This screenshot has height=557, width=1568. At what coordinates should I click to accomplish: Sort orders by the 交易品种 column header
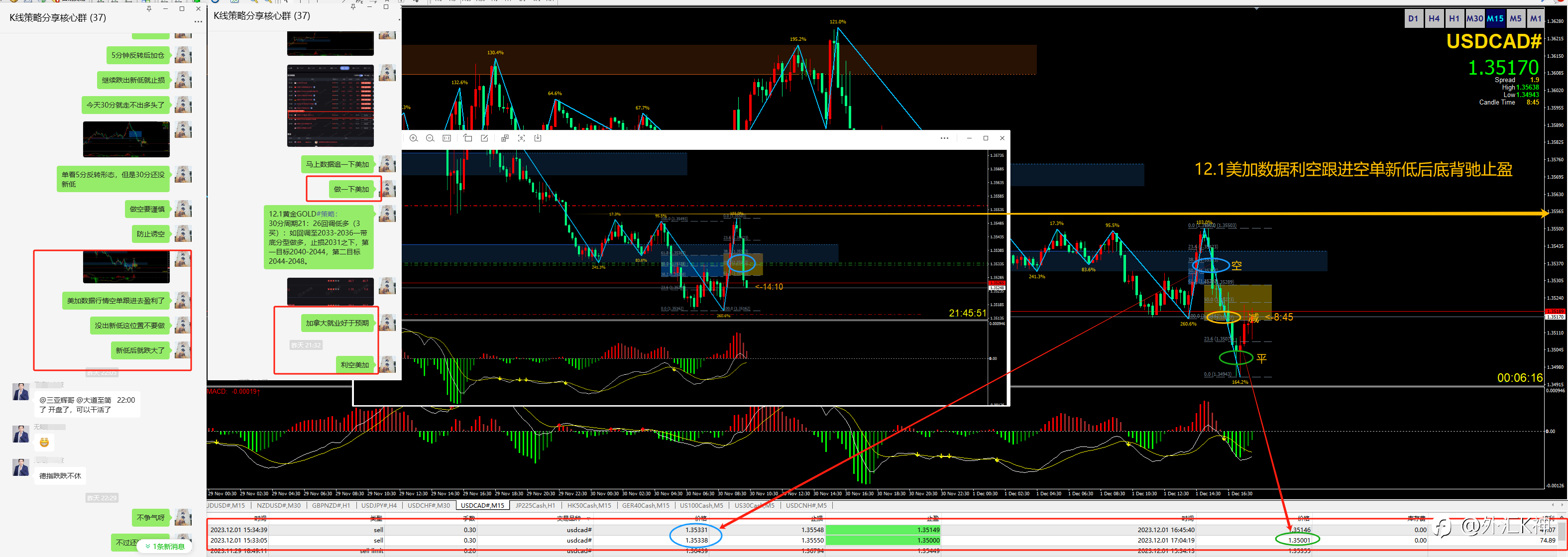[x=569, y=519]
